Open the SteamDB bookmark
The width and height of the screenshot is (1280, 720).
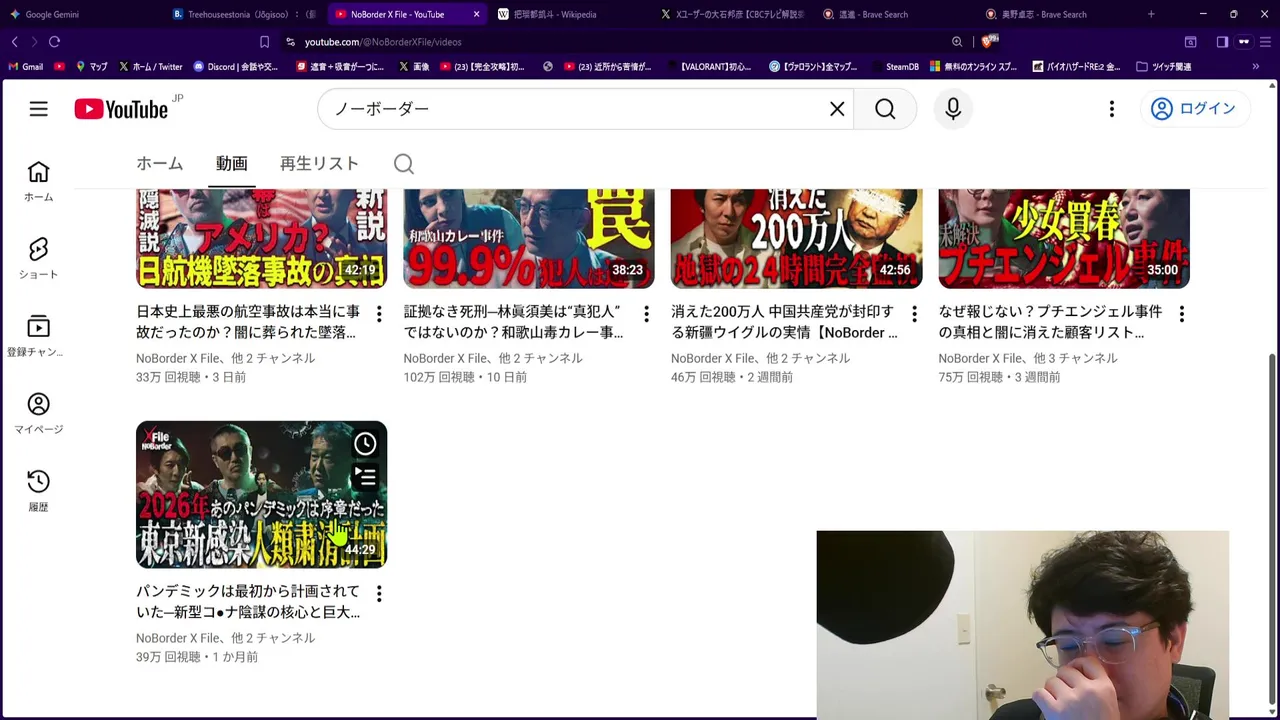tap(893, 67)
